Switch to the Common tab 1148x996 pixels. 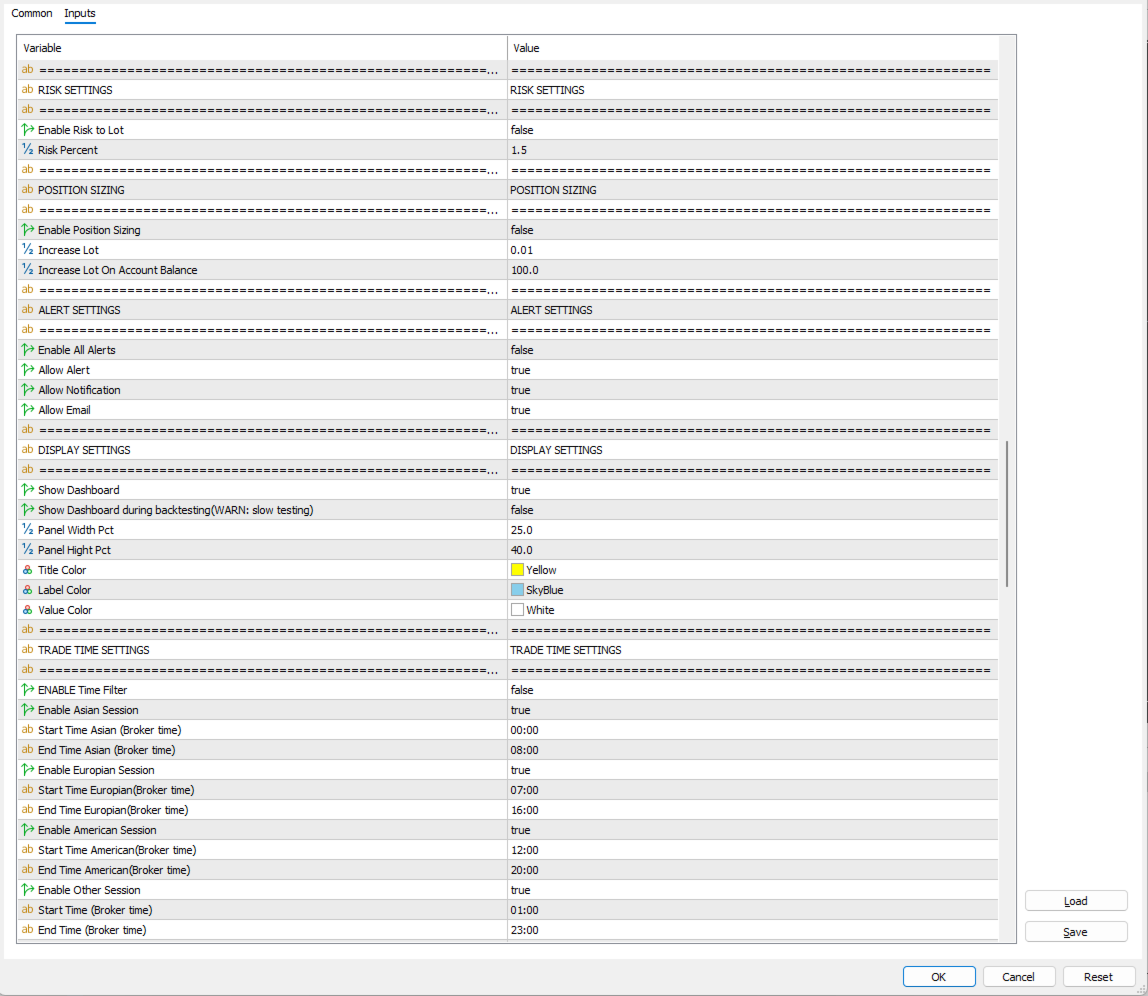point(31,13)
